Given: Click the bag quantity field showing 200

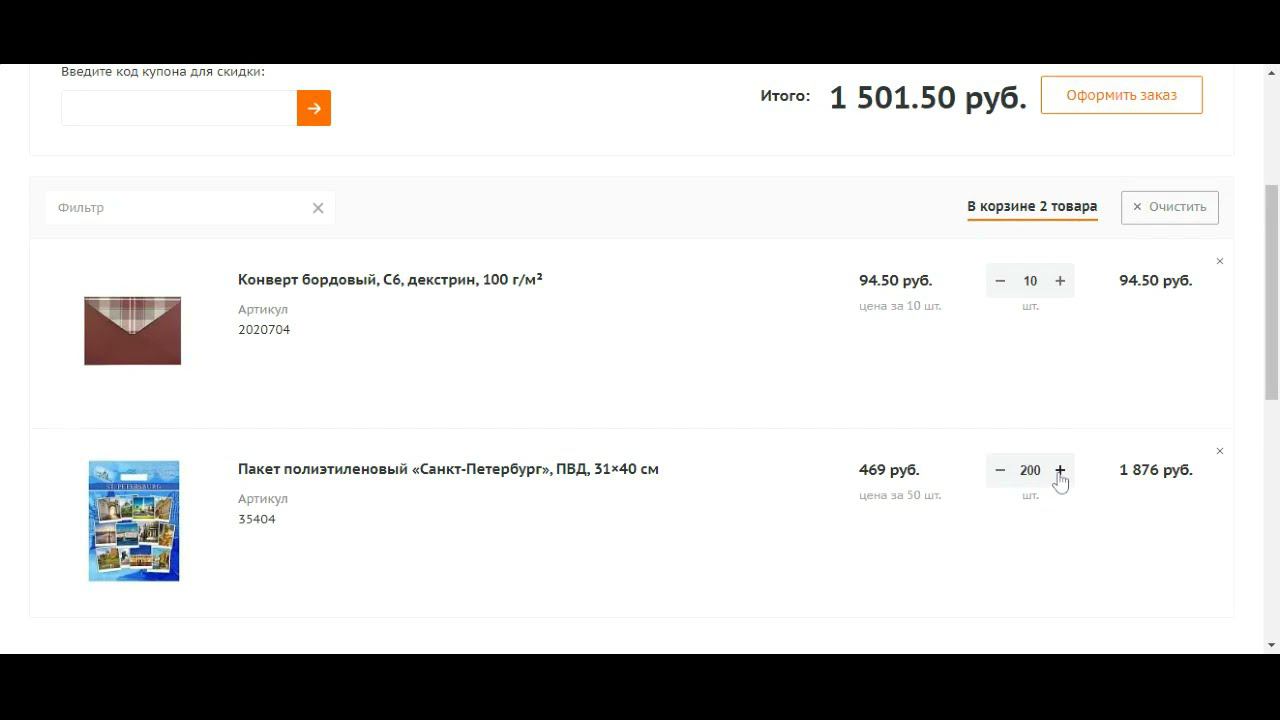Looking at the screenshot, I should [1030, 470].
